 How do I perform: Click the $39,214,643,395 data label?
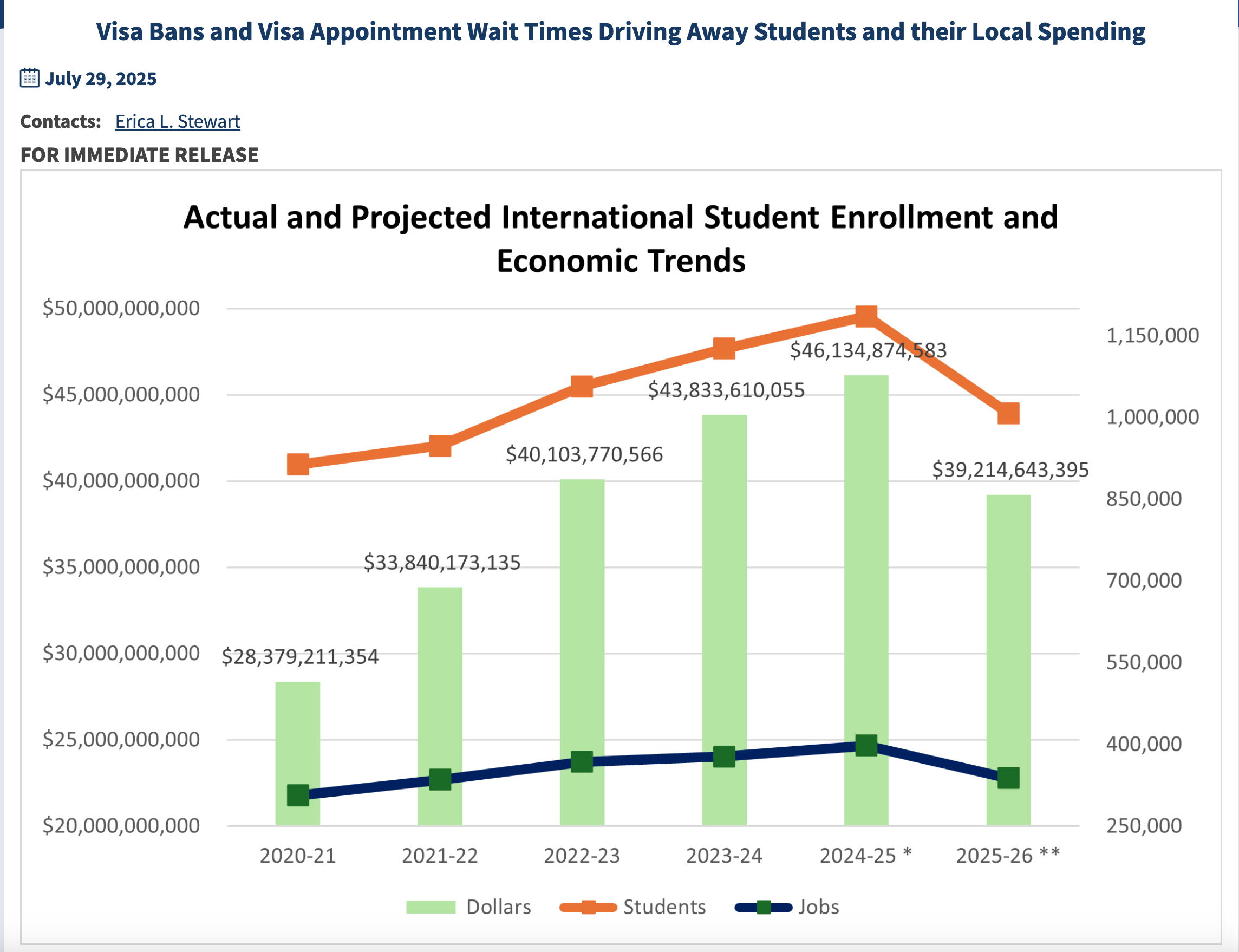pyautogui.click(x=1010, y=470)
